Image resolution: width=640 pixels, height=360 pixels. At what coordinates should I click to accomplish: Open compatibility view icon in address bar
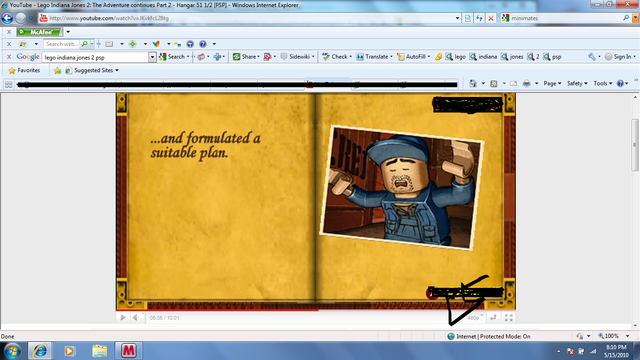(x=468, y=18)
